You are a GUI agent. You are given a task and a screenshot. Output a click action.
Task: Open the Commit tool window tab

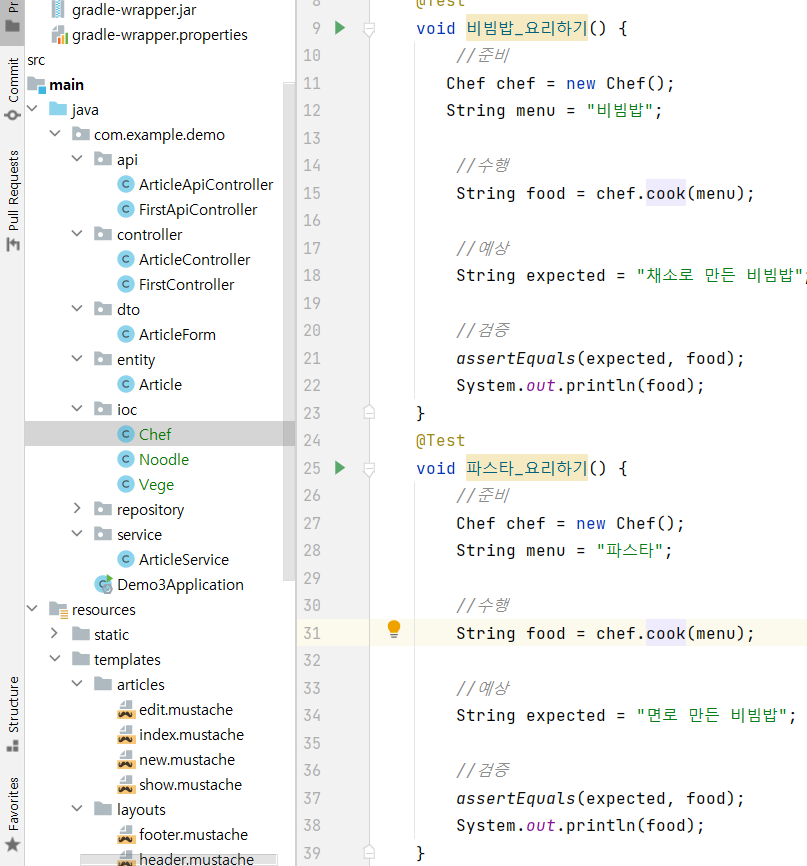pyautogui.click(x=12, y=88)
